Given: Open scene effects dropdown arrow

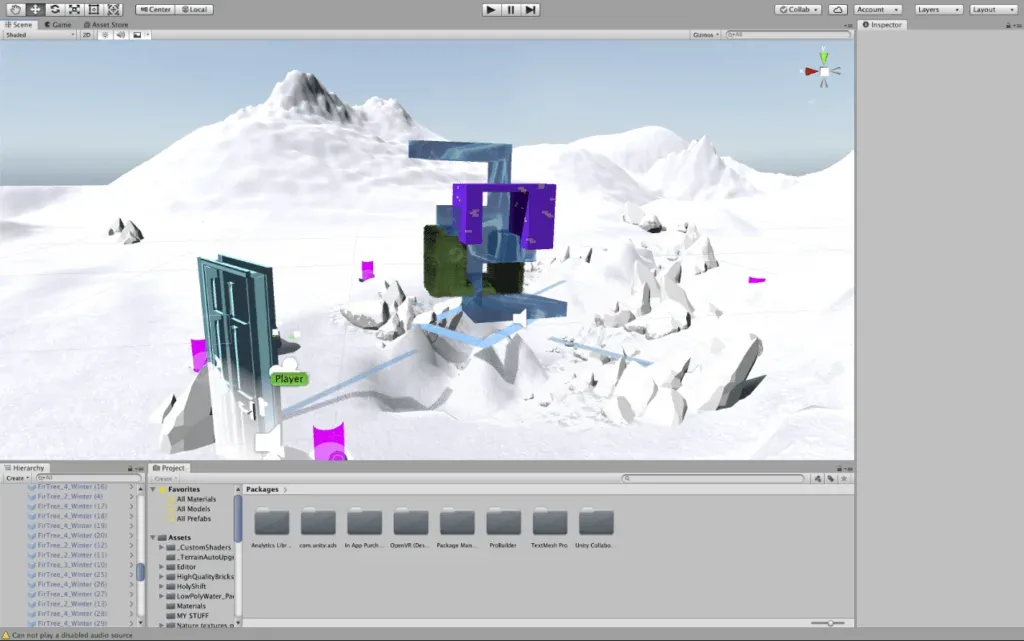Looking at the screenshot, I should click(148, 35).
